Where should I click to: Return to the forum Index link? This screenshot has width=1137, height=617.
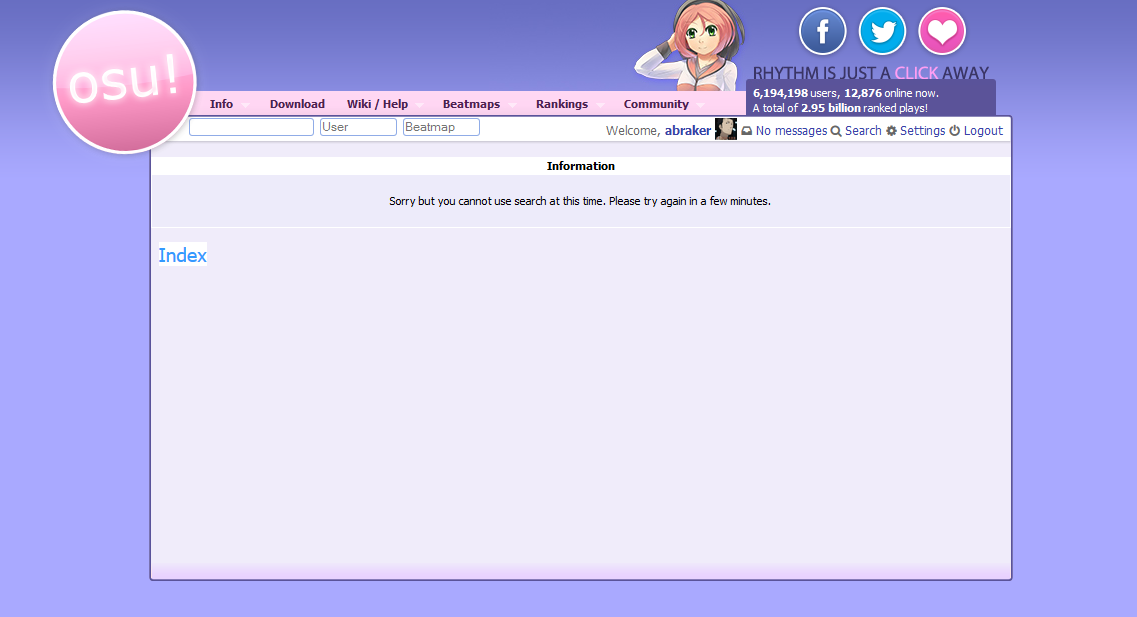[x=183, y=255]
